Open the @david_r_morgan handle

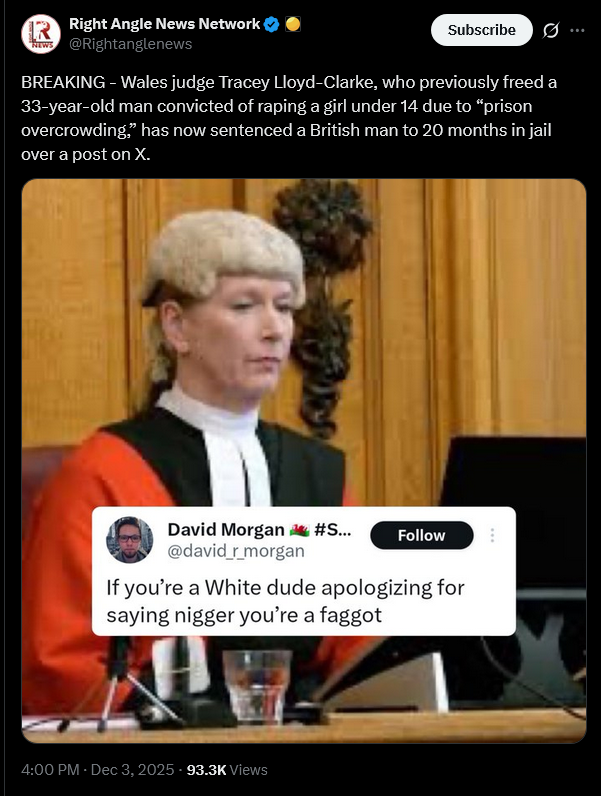pyautogui.click(x=236, y=551)
